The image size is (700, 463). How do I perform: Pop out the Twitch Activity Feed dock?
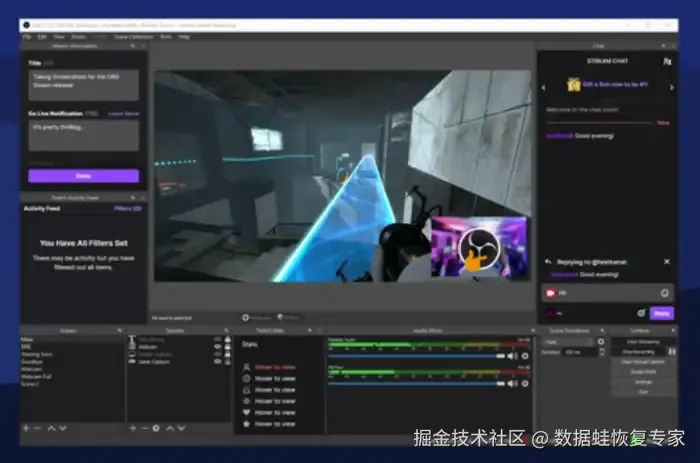[133, 197]
